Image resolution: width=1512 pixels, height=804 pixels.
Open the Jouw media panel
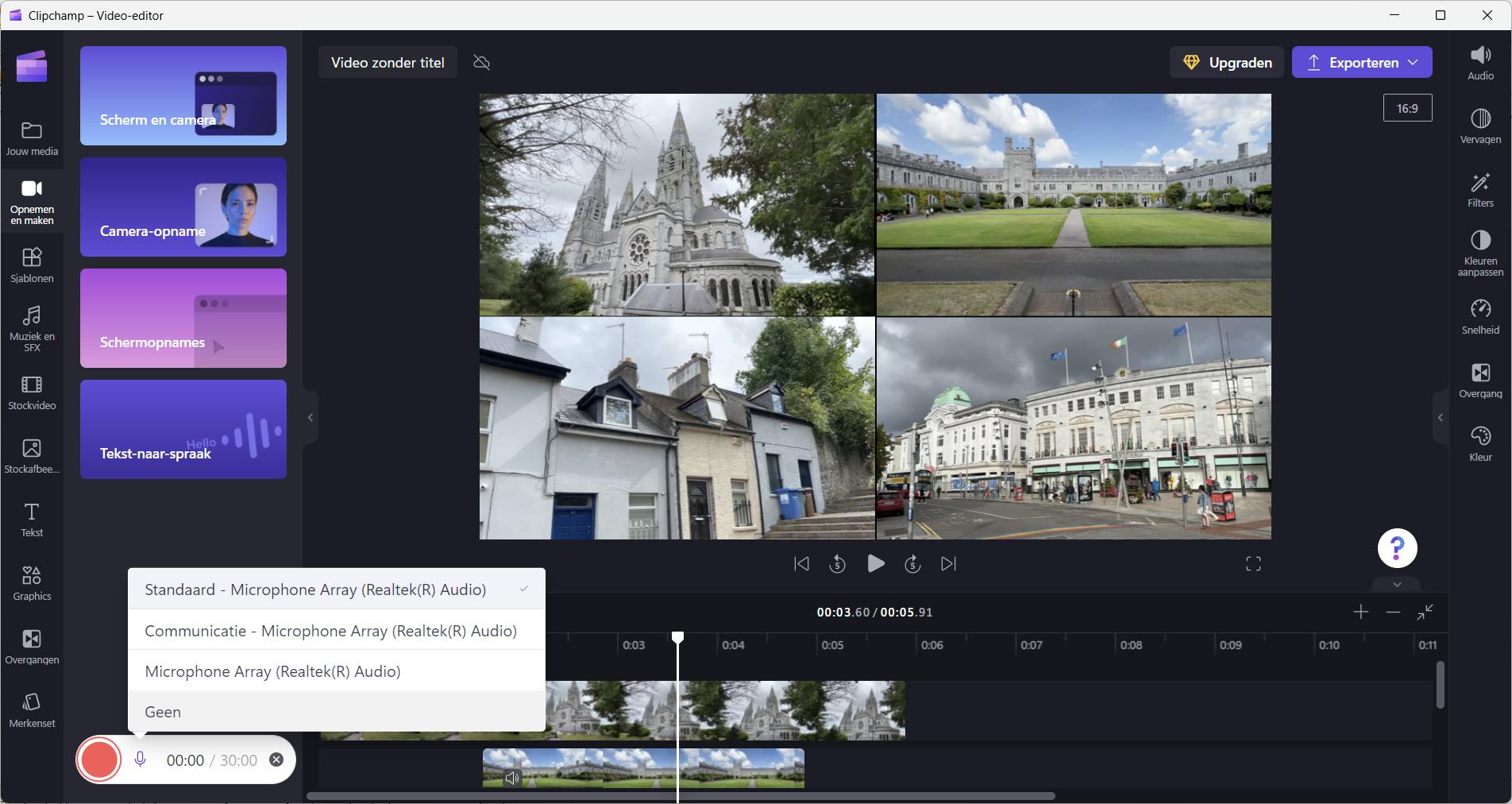pyautogui.click(x=32, y=138)
